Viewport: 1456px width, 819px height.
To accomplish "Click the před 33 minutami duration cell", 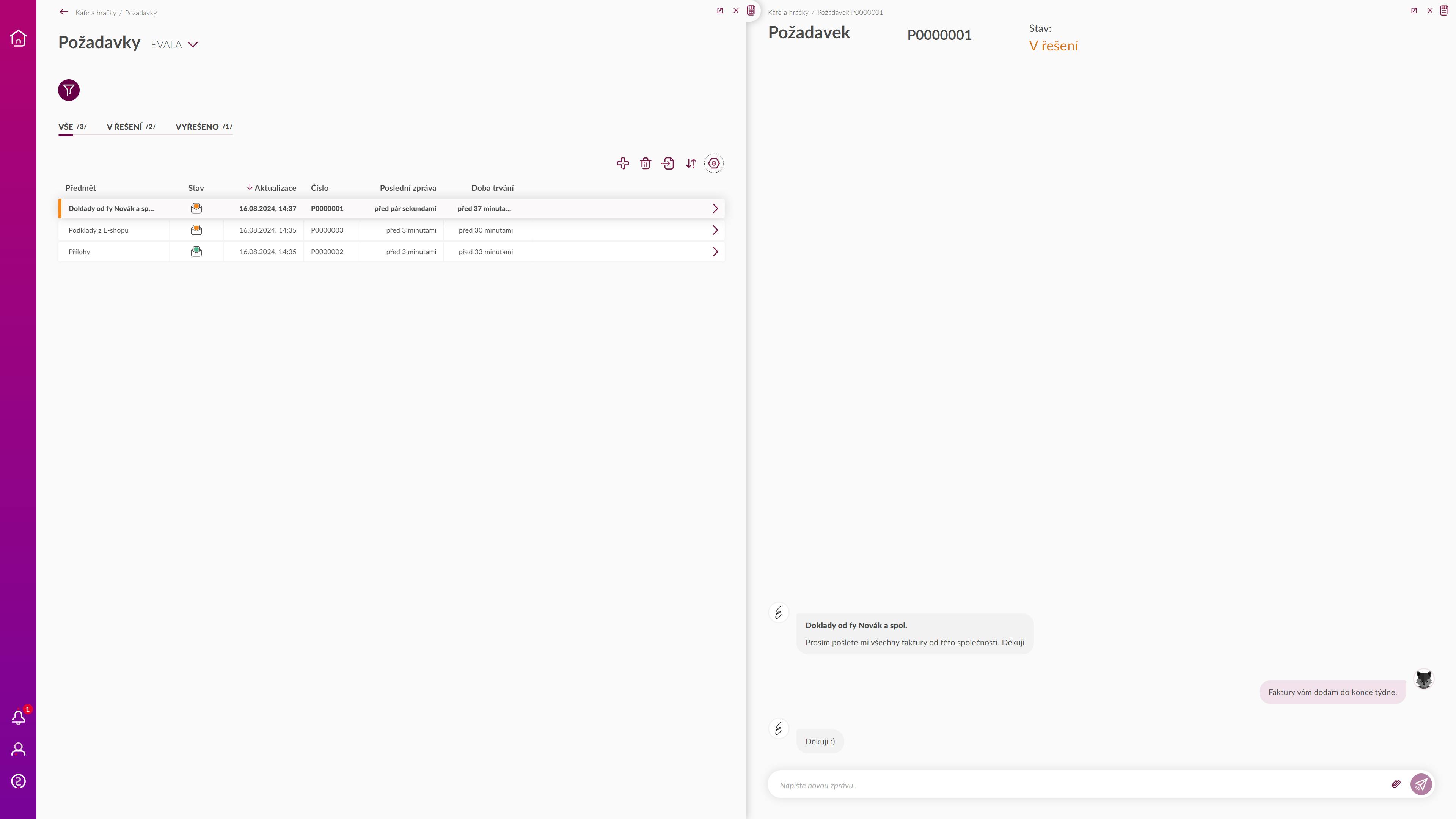I will coord(485,252).
